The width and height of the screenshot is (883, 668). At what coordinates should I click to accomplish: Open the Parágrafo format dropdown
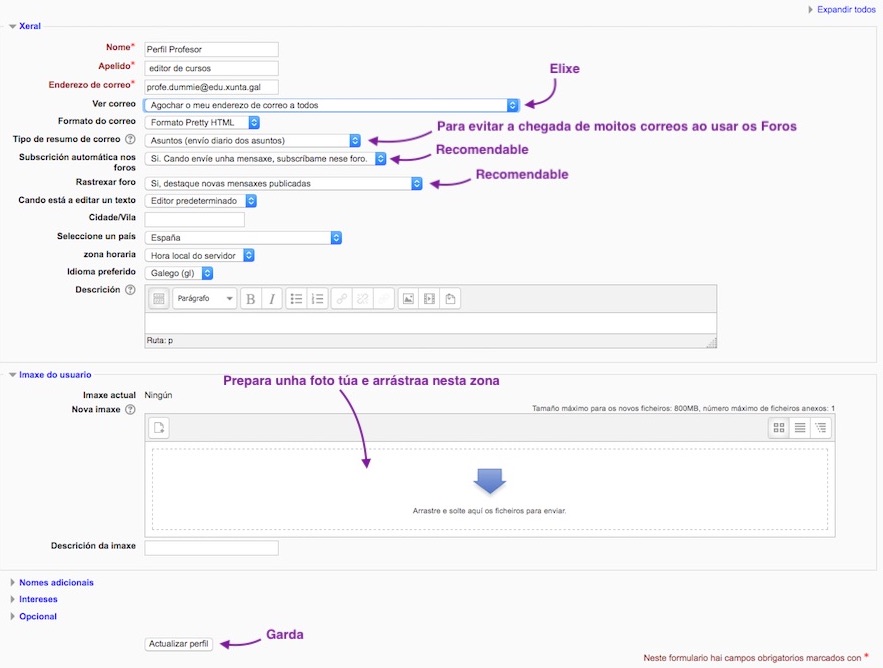[x=205, y=299]
